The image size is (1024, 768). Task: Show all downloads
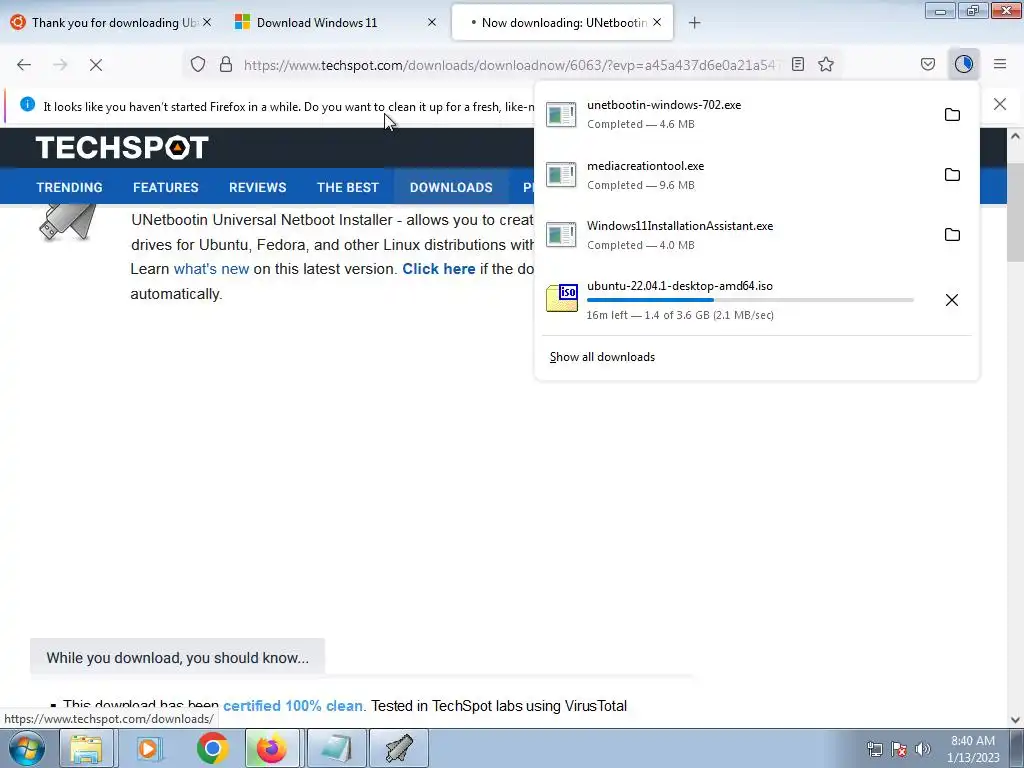coord(602,357)
